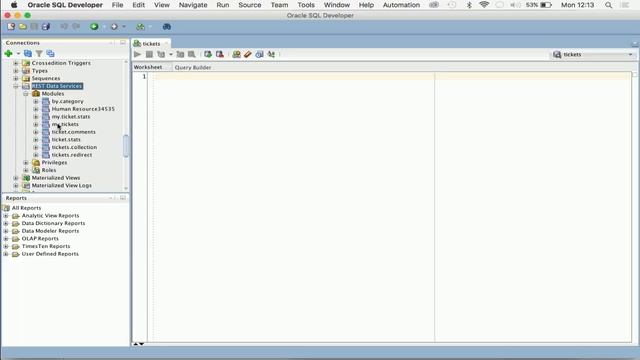The width and height of the screenshot is (640, 360).
Task: Click the Wi-Fi icon in menu bar
Action: coord(484,5)
